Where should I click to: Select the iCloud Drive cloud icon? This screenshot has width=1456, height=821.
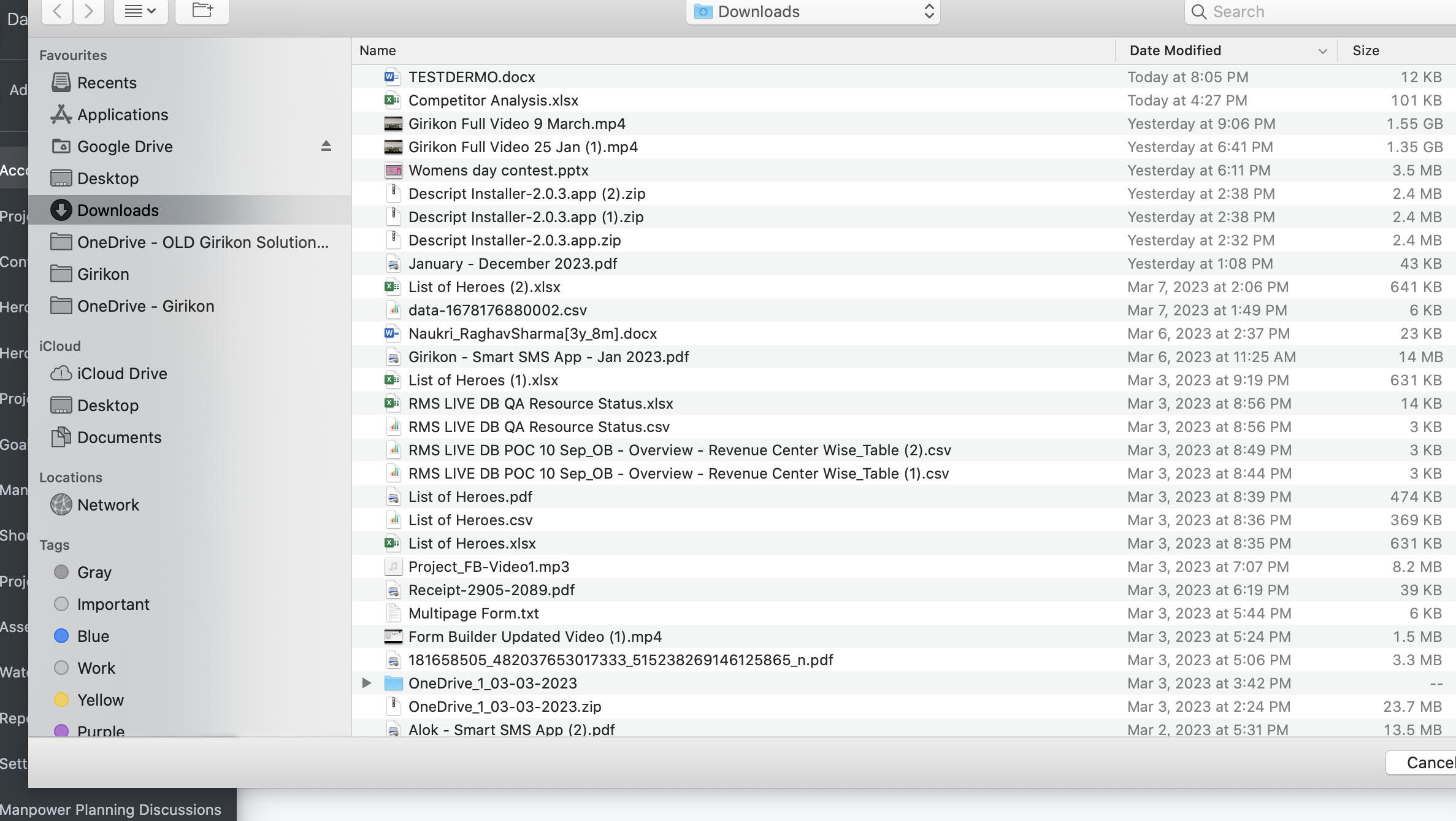(x=61, y=373)
